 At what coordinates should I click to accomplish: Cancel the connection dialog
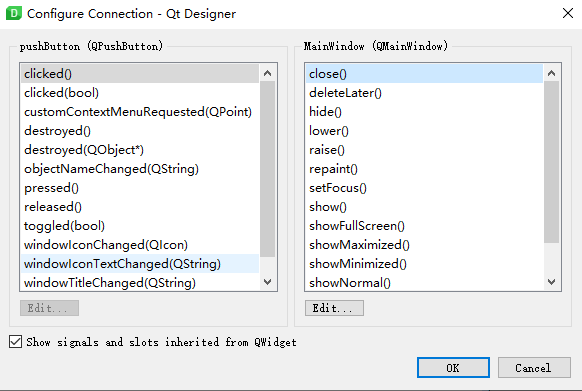tap(534, 368)
